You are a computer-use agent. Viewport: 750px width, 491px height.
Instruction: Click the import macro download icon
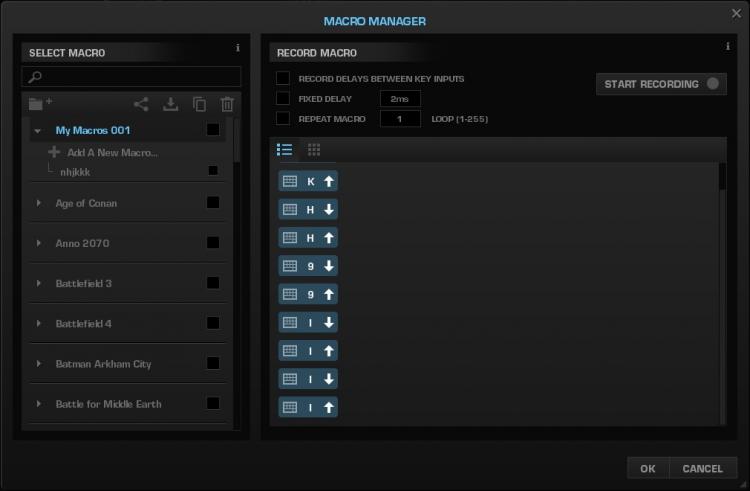tap(170, 104)
